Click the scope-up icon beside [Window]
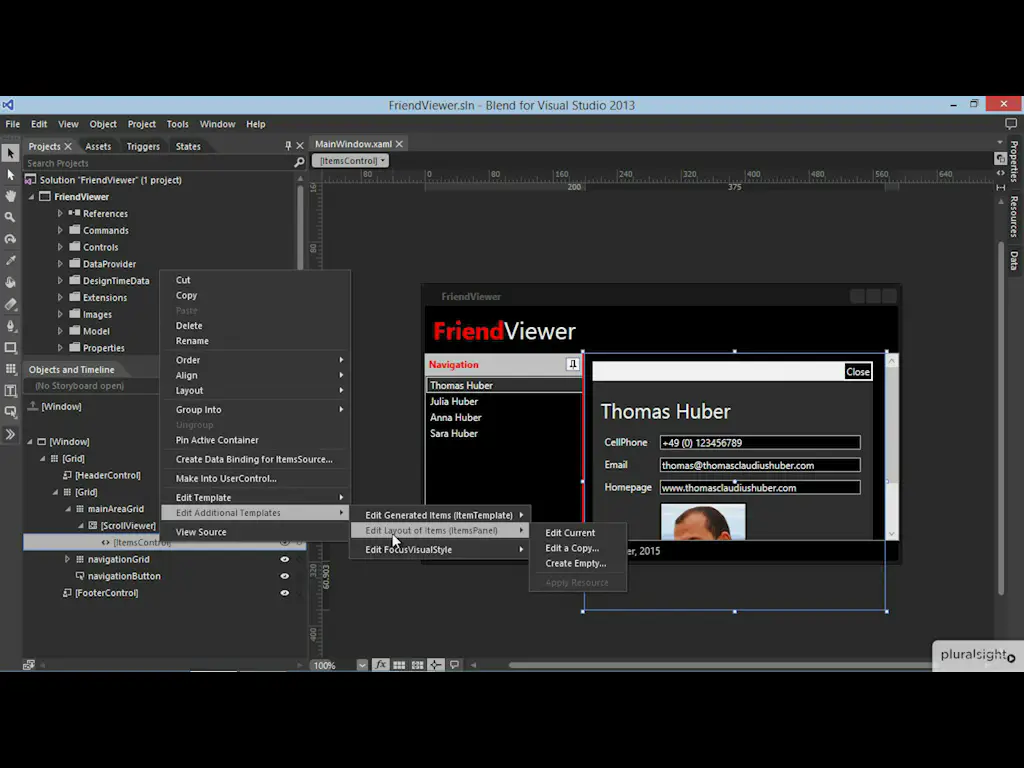 [x=33, y=406]
